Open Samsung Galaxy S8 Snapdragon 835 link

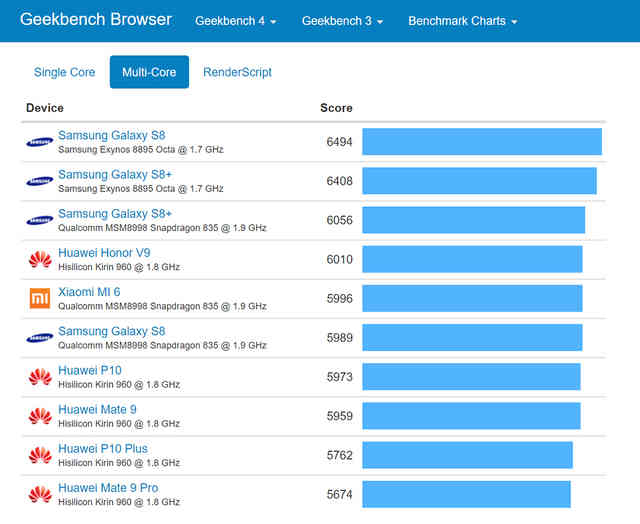pyautogui.click(x=111, y=331)
